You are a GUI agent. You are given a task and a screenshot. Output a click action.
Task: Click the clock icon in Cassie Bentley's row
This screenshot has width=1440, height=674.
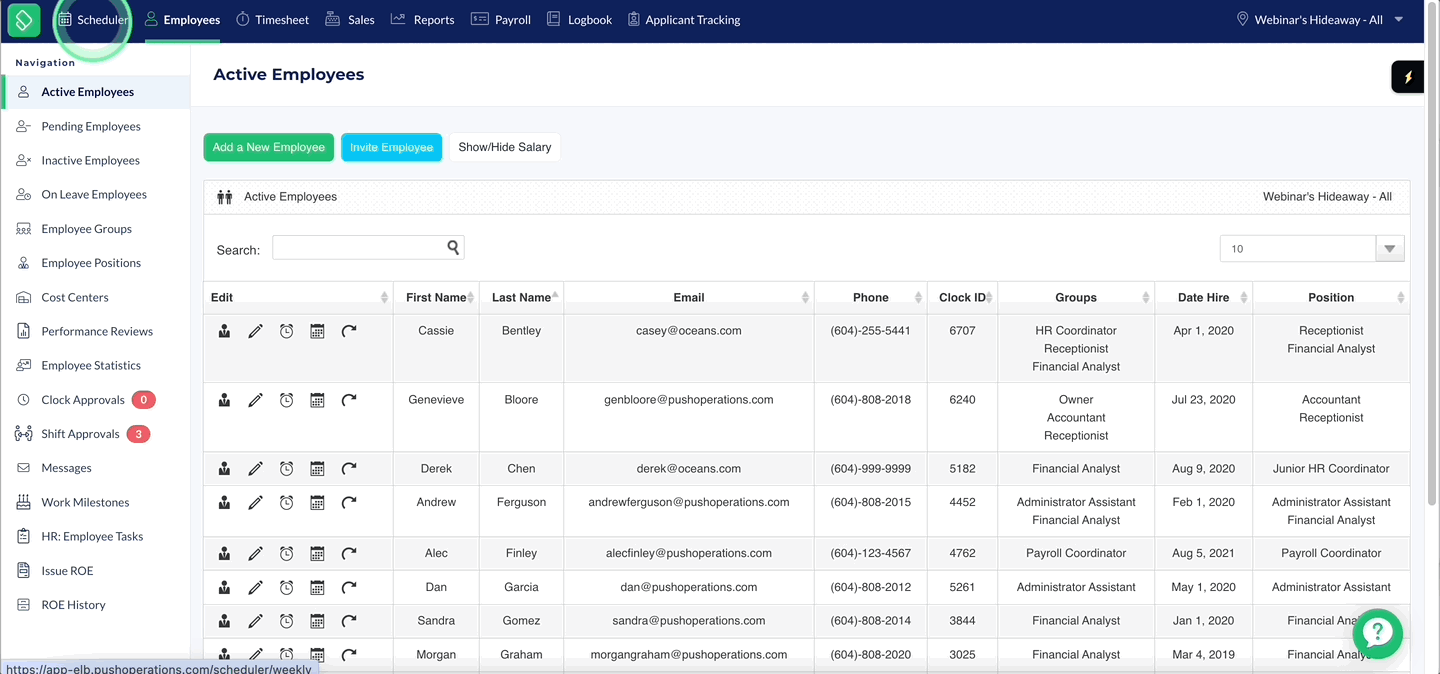pos(286,331)
